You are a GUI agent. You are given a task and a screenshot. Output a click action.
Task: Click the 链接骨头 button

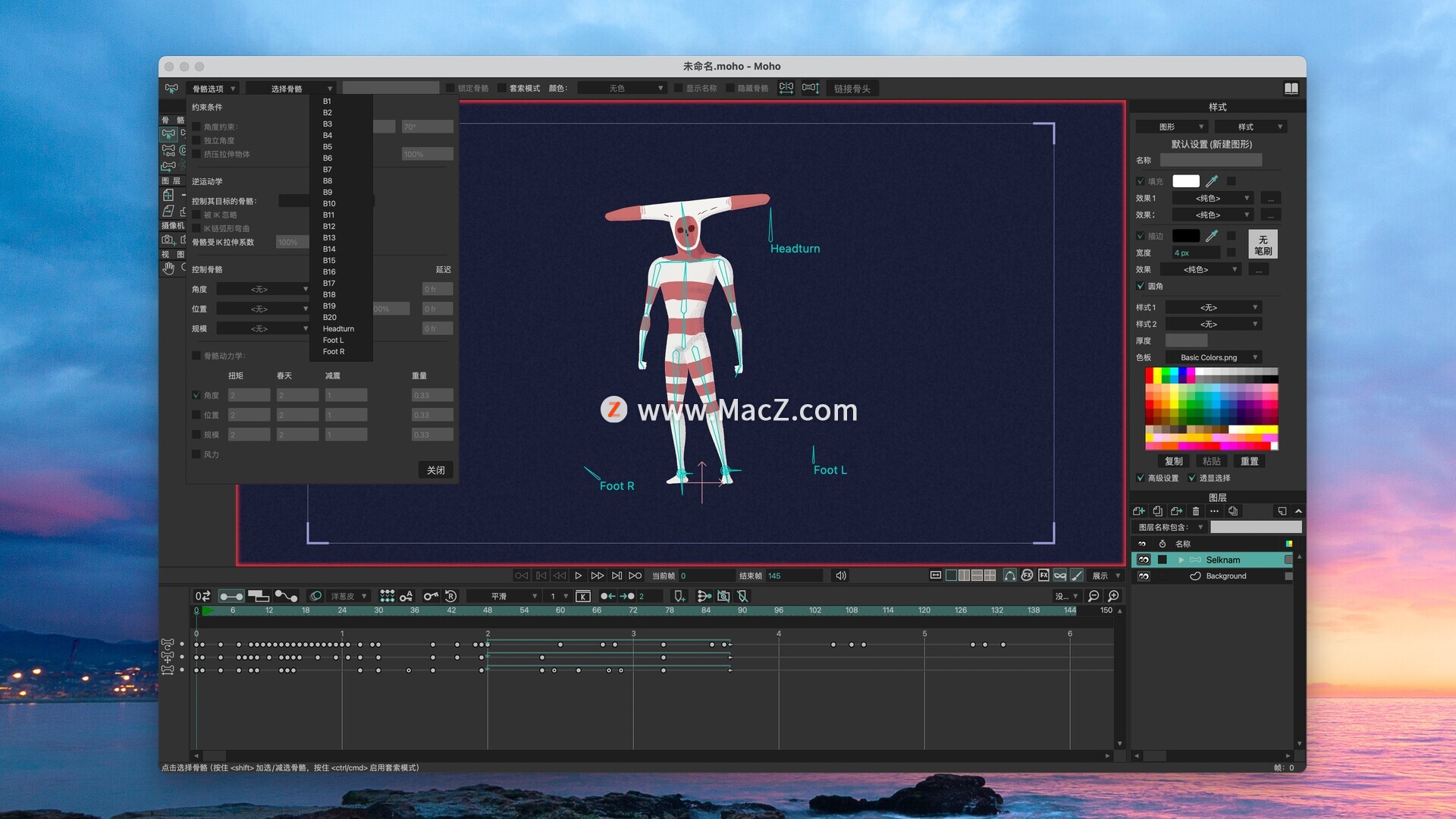[852, 89]
